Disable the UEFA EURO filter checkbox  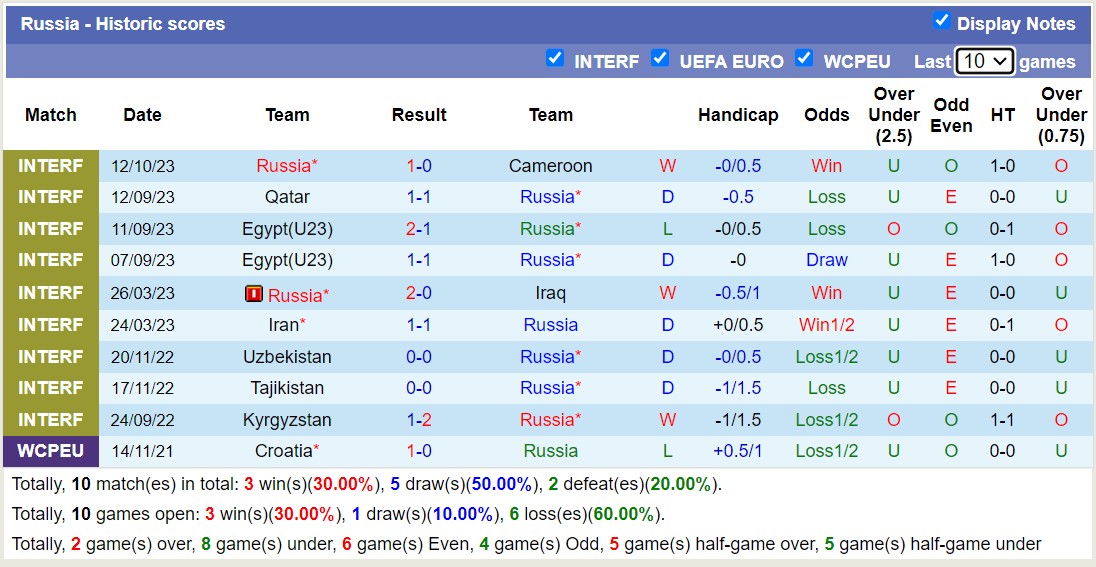click(x=660, y=58)
